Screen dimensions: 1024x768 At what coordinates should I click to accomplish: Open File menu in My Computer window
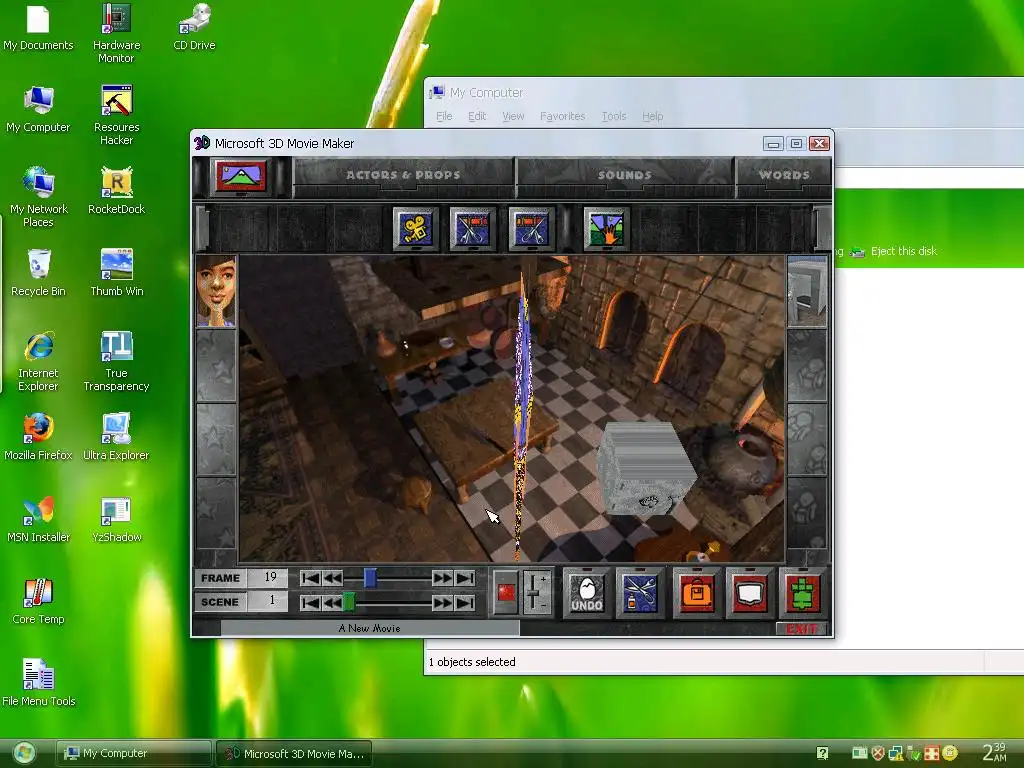(x=444, y=116)
